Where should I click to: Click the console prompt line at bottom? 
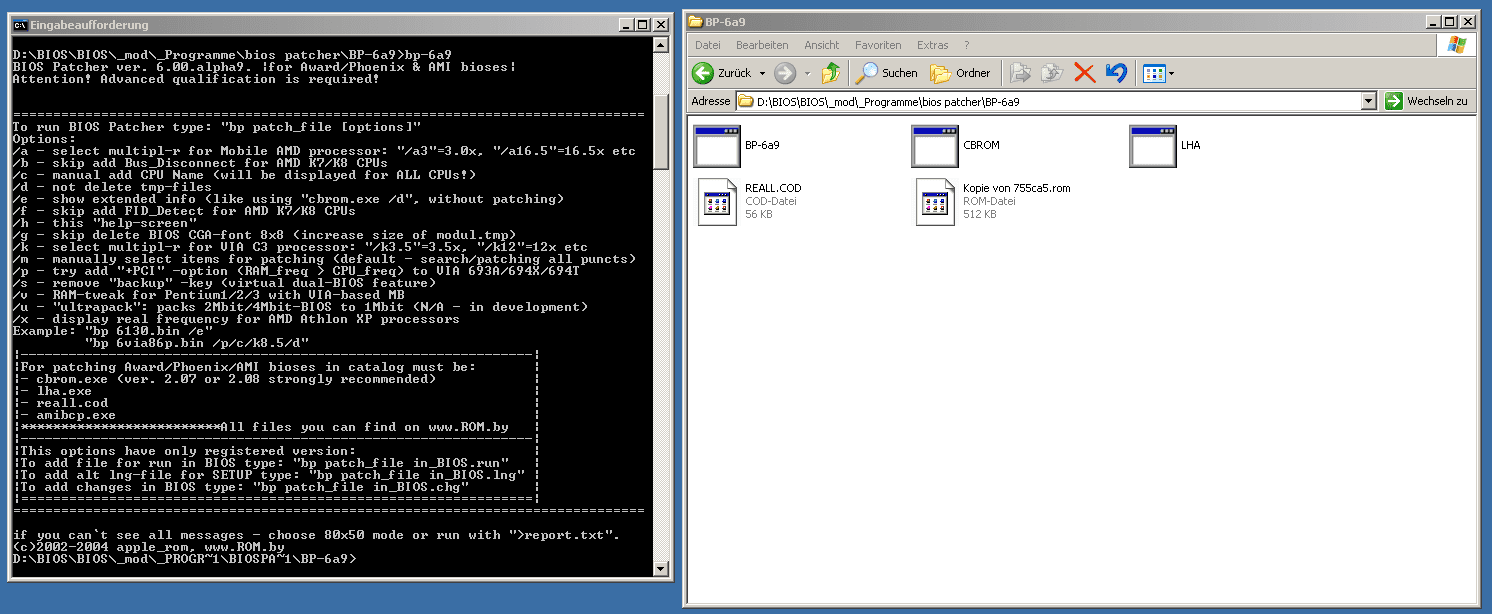(x=184, y=559)
